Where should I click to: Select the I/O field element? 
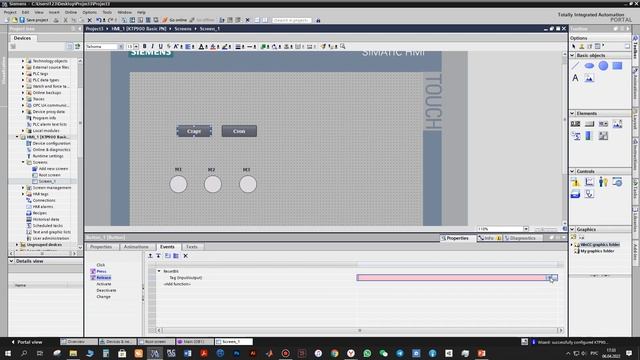[x=576, y=124]
